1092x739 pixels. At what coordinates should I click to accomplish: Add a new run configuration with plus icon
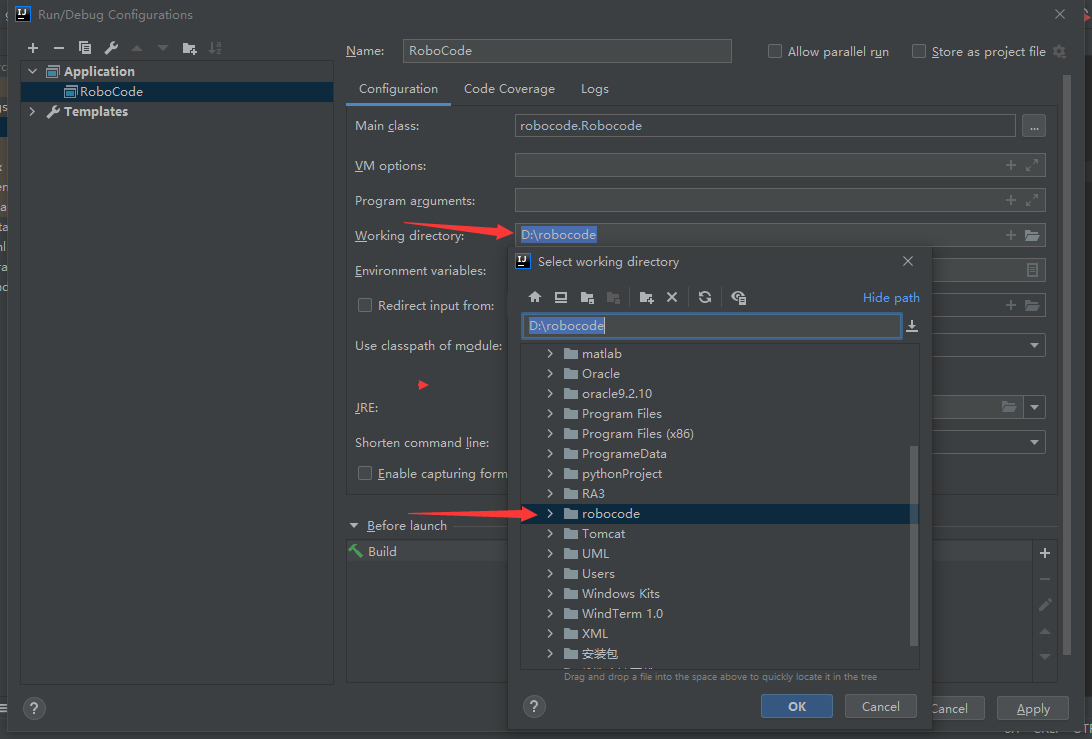point(33,48)
